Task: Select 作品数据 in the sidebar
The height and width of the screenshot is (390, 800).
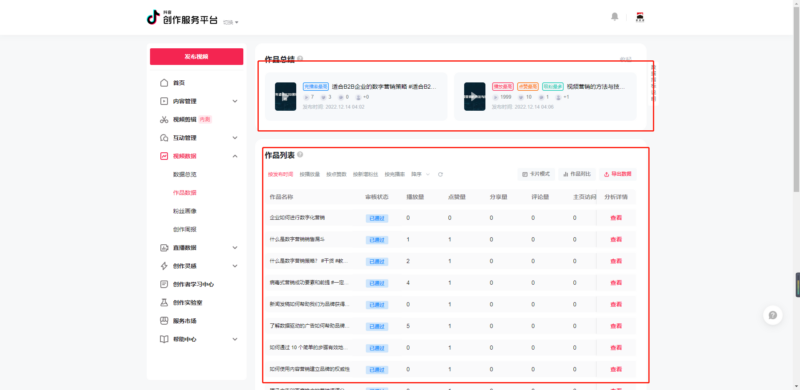Action: (x=185, y=193)
